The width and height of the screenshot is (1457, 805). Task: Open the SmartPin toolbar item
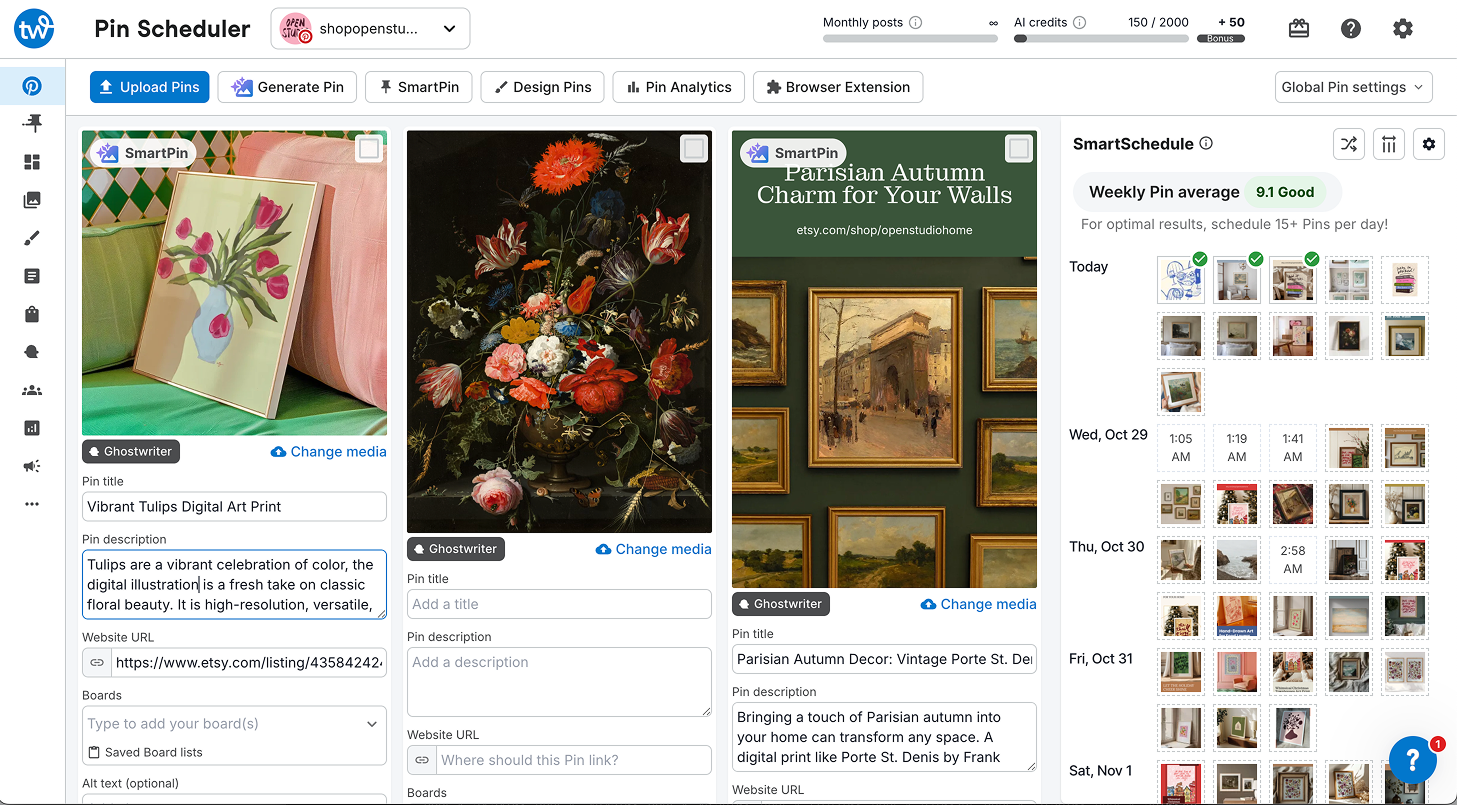(x=419, y=87)
